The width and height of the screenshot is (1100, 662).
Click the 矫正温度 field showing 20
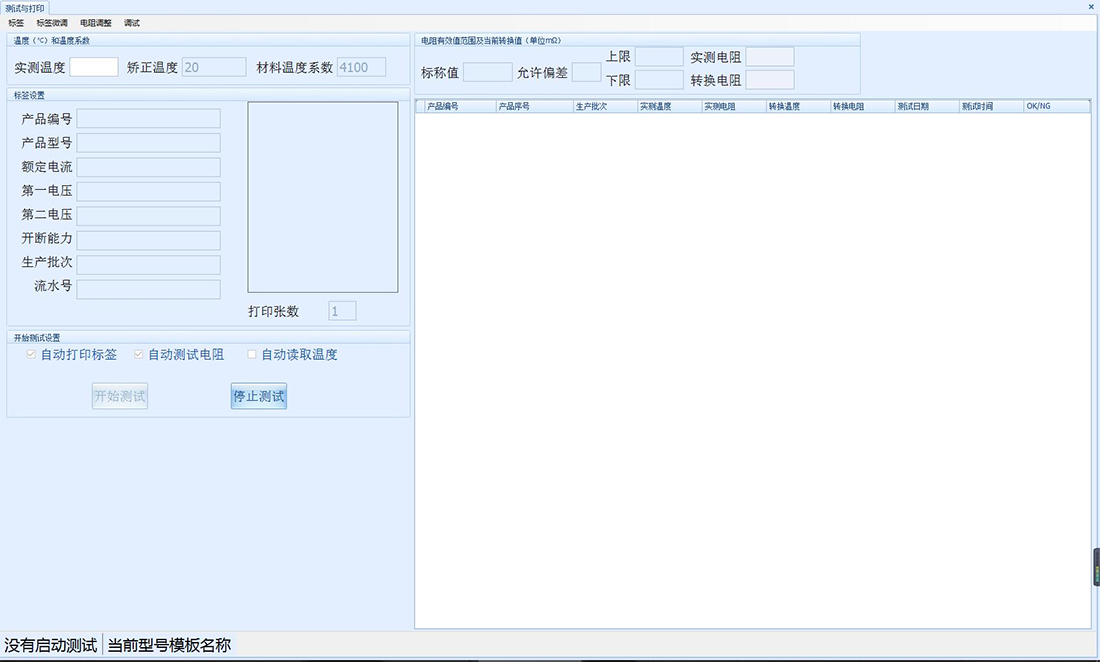(214, 67)
